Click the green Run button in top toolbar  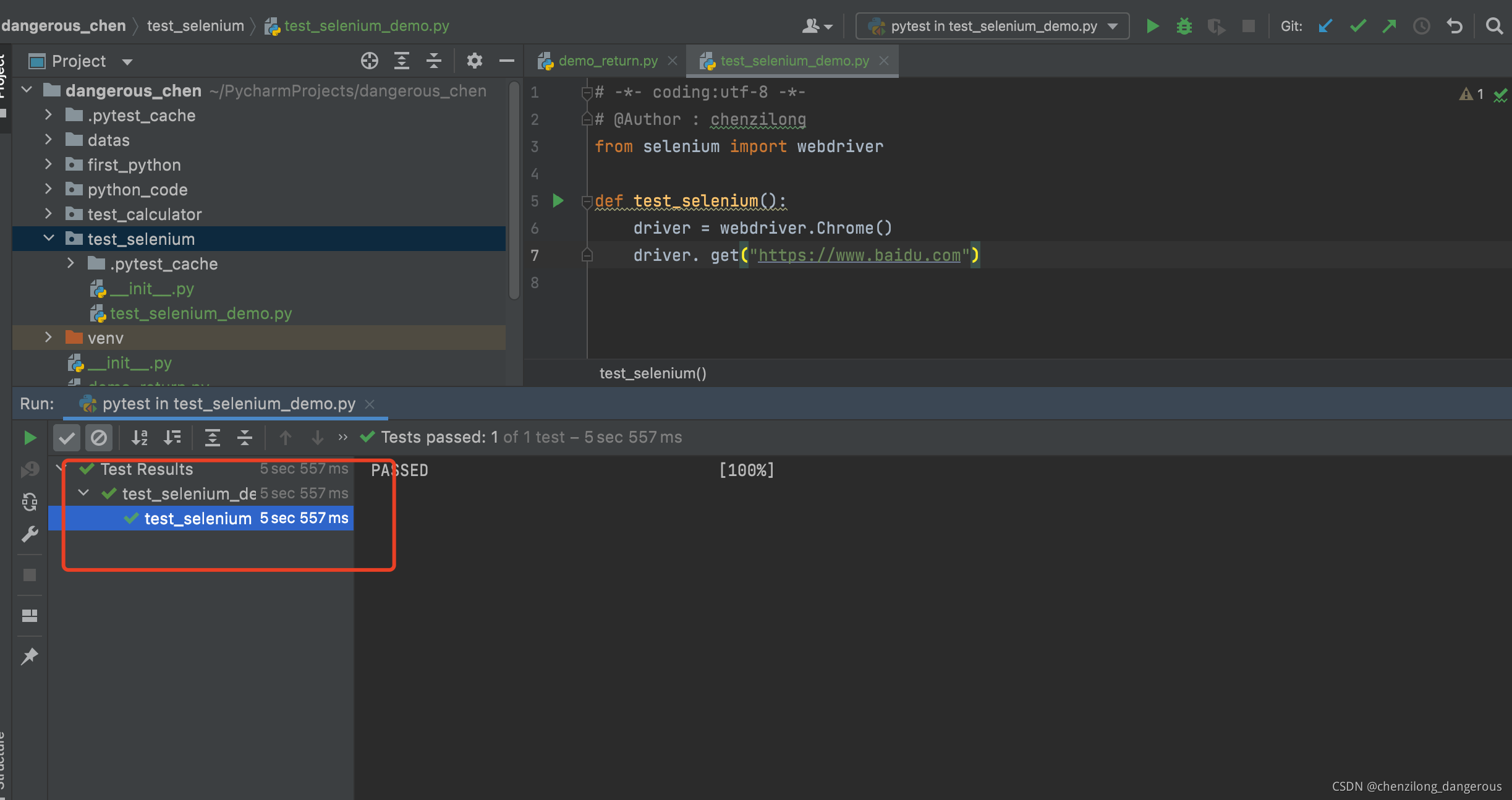[x=1152, y=26]
